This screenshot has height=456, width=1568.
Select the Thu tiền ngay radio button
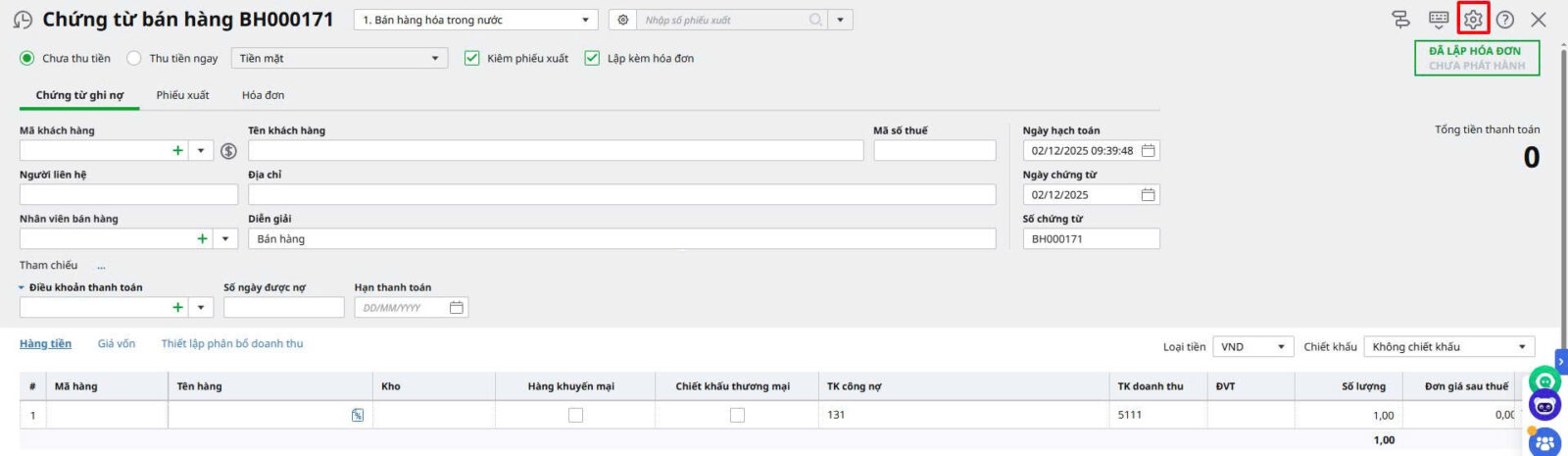click(134, 59)
